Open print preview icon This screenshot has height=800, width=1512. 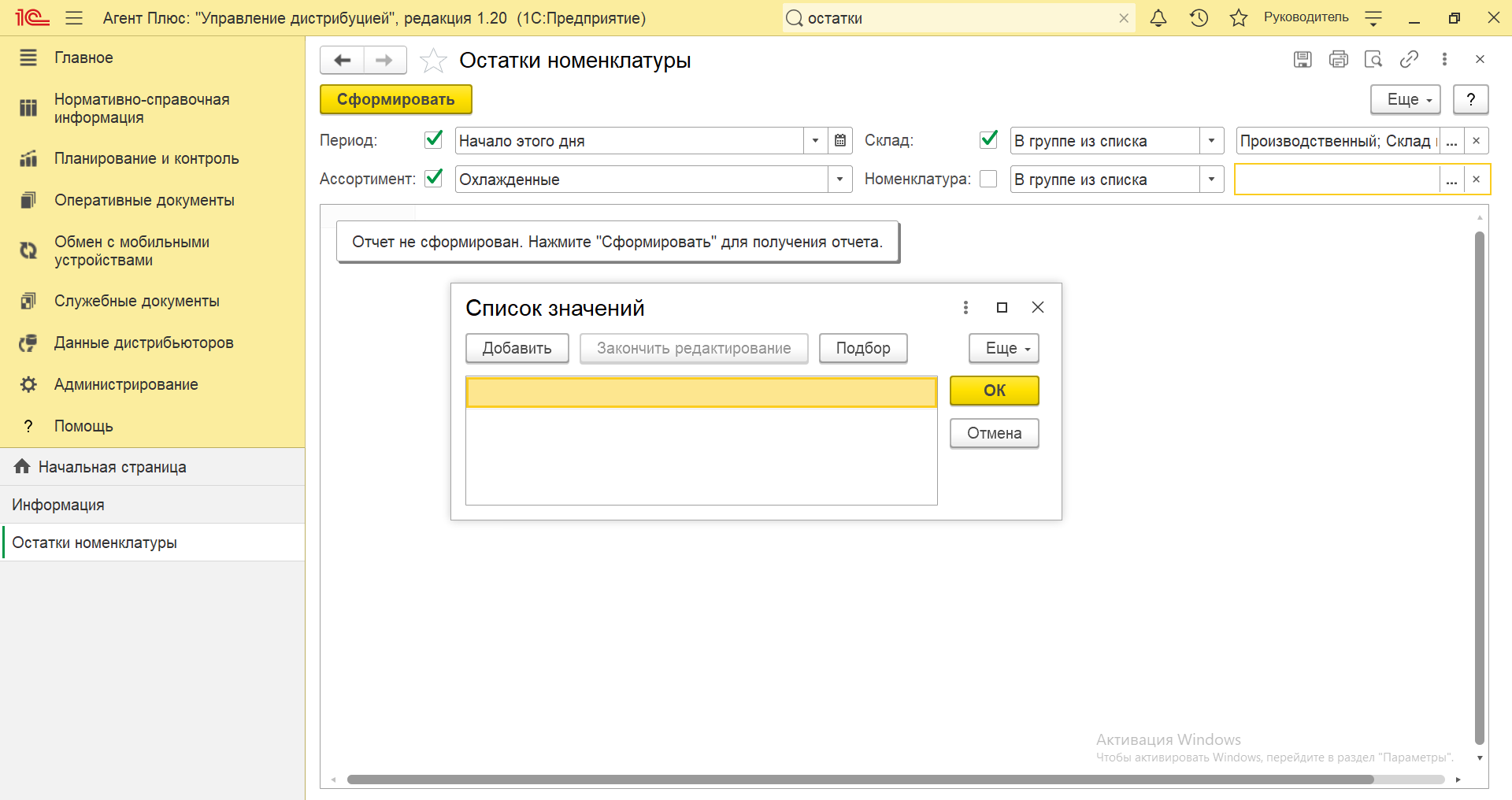[1373, 59]
